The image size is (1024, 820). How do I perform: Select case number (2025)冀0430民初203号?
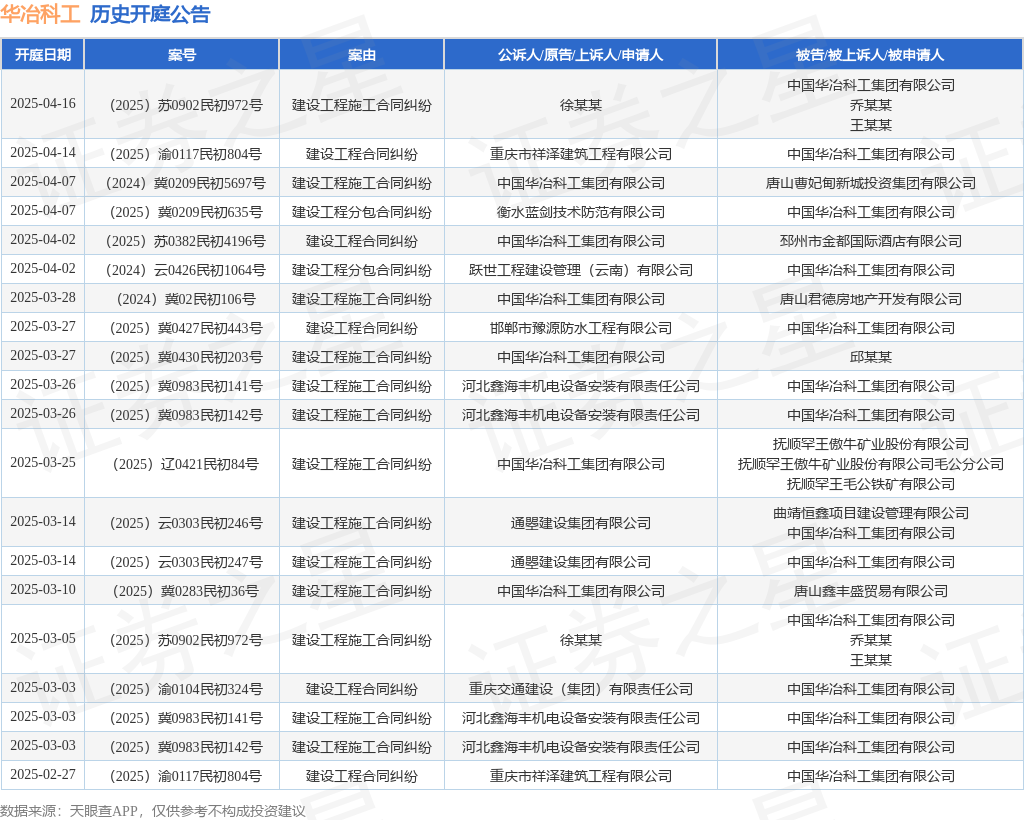click(185, 357)
